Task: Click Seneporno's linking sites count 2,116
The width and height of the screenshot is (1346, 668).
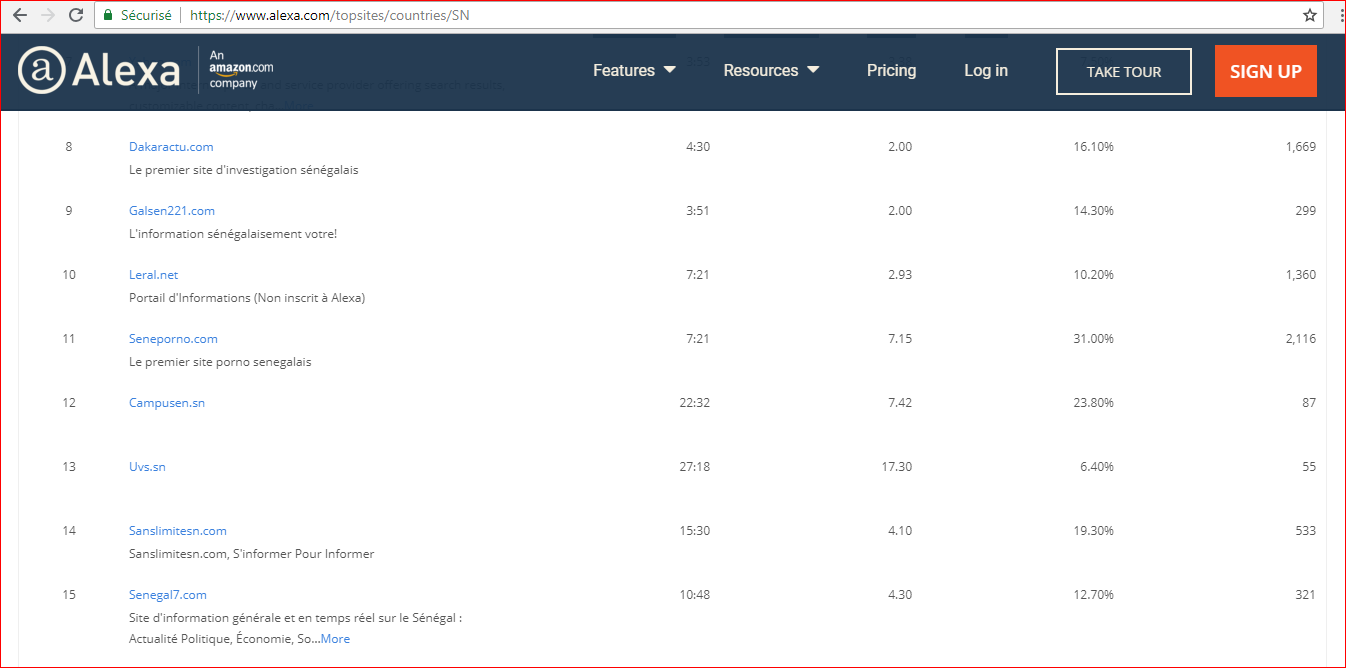Action: pos(1301,339)
